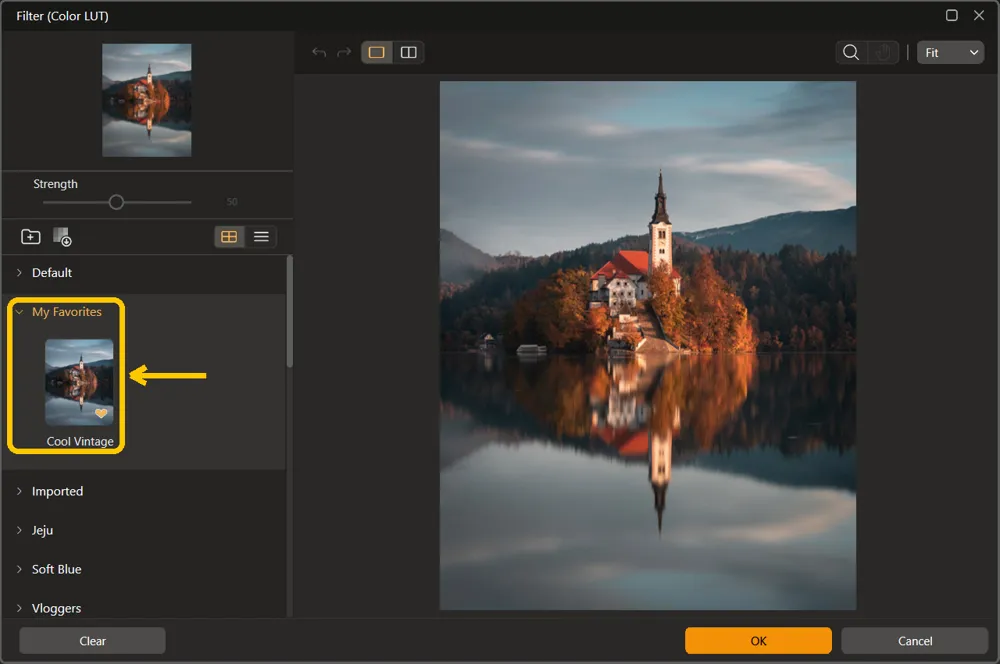Click the Default category label
The image size is (1000, 664).
click(x=52, y=272)
